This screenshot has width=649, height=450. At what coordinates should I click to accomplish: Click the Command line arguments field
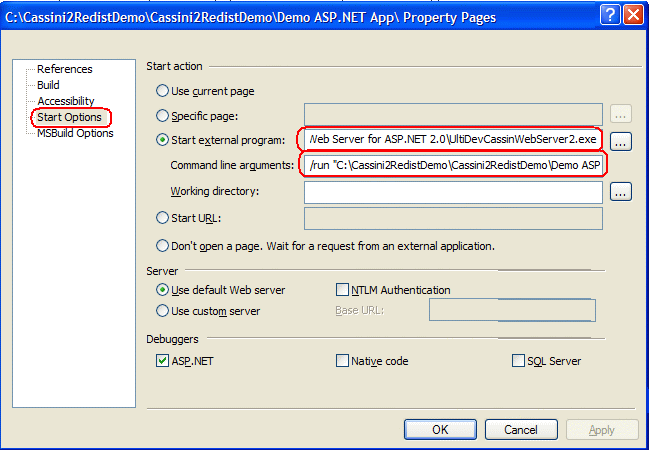click(x=453, y=165)
